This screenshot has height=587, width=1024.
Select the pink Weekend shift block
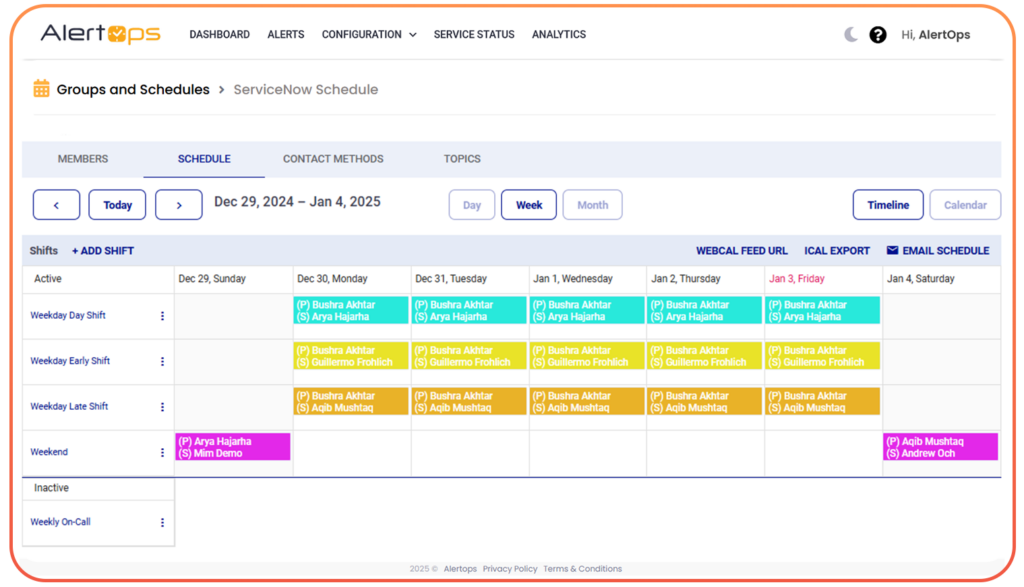(x=232, y=446)
